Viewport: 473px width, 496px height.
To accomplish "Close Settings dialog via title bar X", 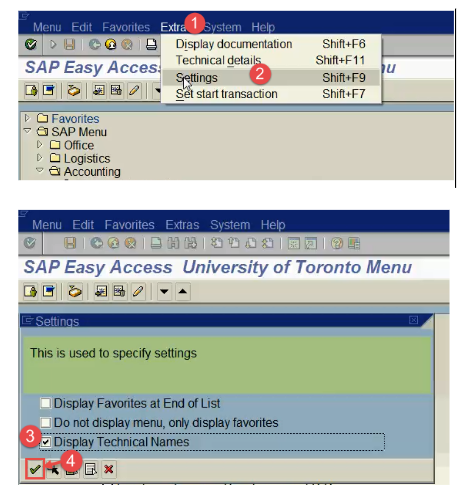I will pyautogui.click(x=413, y=320).
